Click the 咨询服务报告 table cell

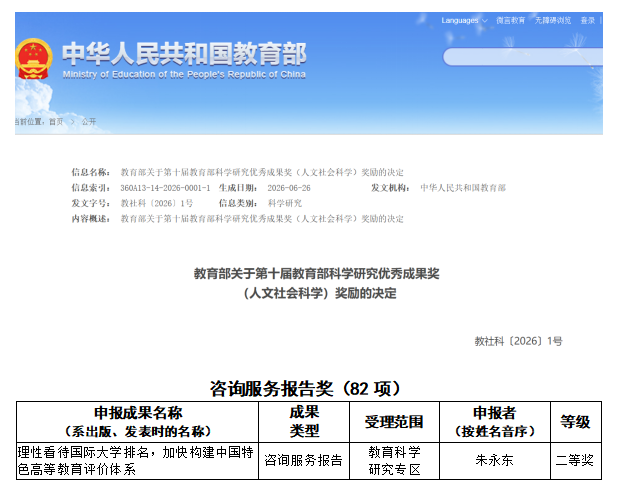pos(304,461)
